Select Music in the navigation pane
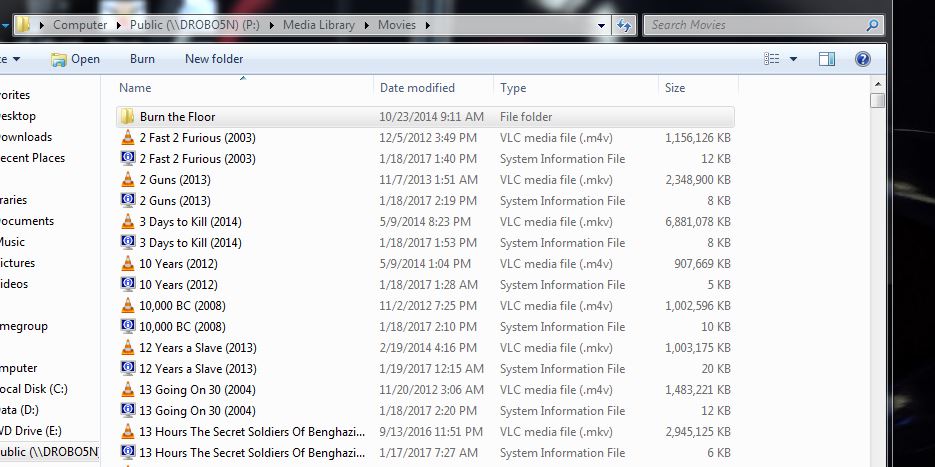 [x=12, y=242]
